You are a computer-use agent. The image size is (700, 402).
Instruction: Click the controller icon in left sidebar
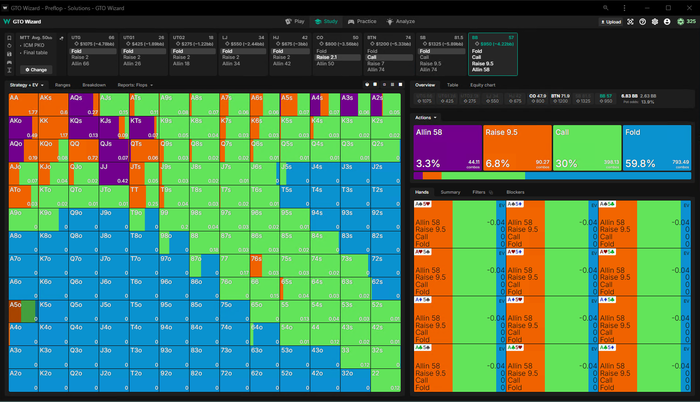coord(9,62)
